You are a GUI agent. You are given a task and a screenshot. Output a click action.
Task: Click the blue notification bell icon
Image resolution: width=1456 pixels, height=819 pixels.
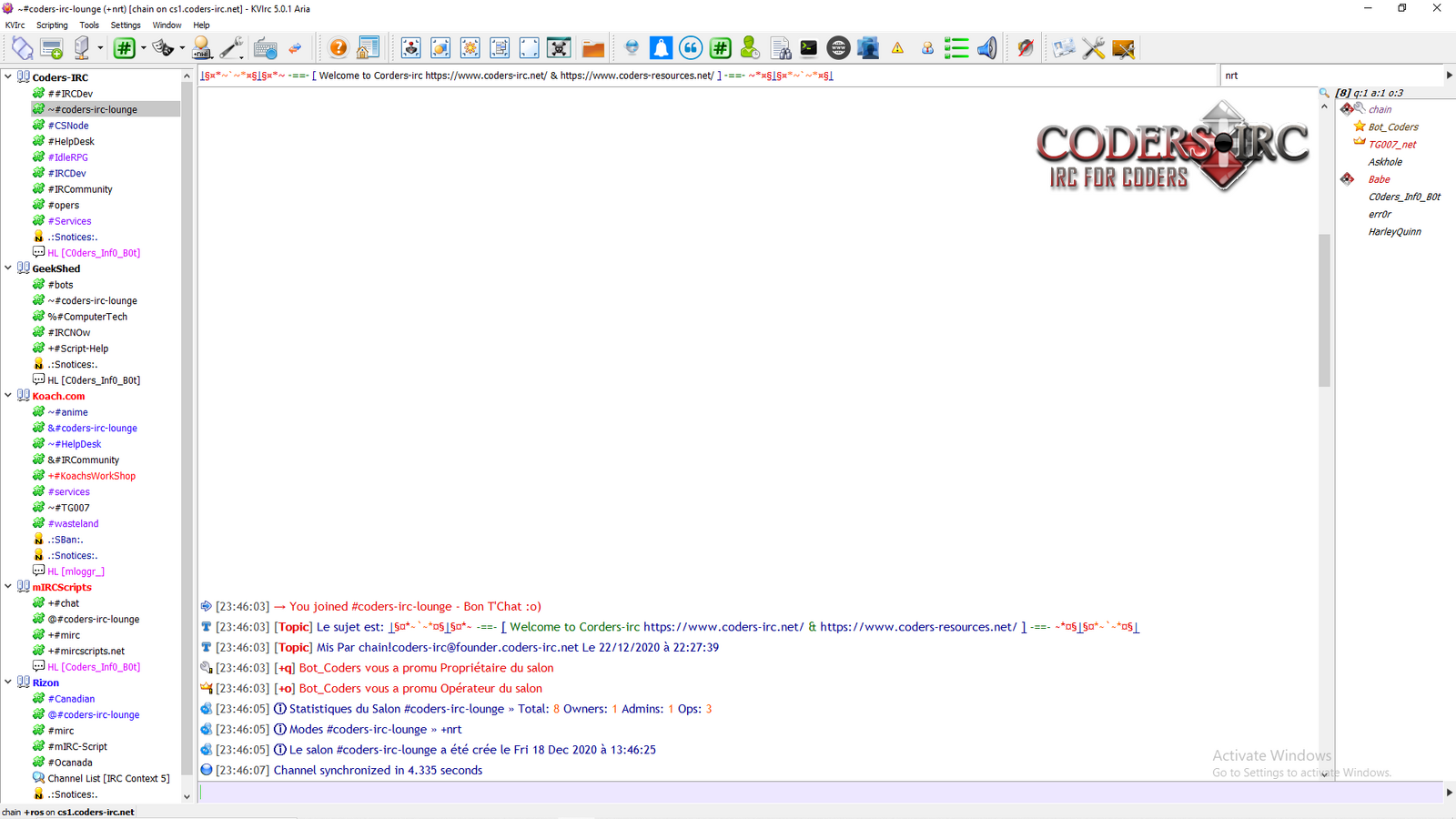[661, 48]
